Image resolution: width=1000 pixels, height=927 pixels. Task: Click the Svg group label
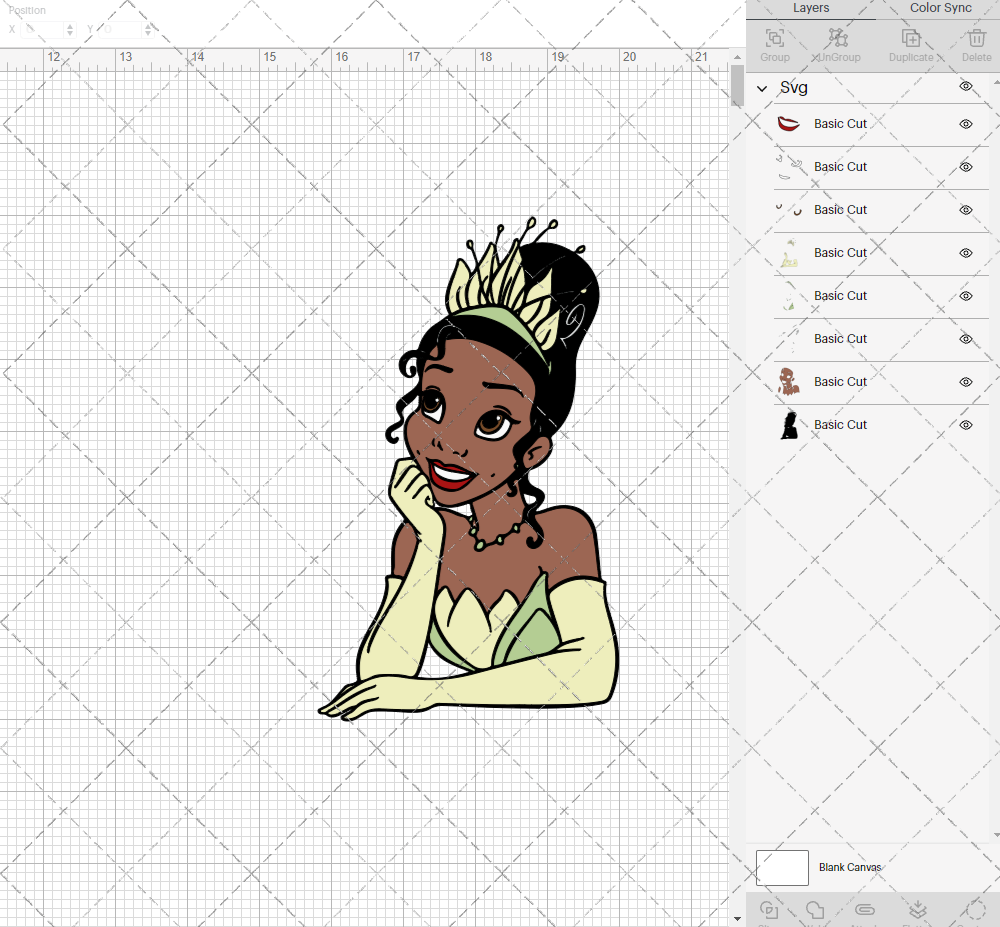(793, 87)
